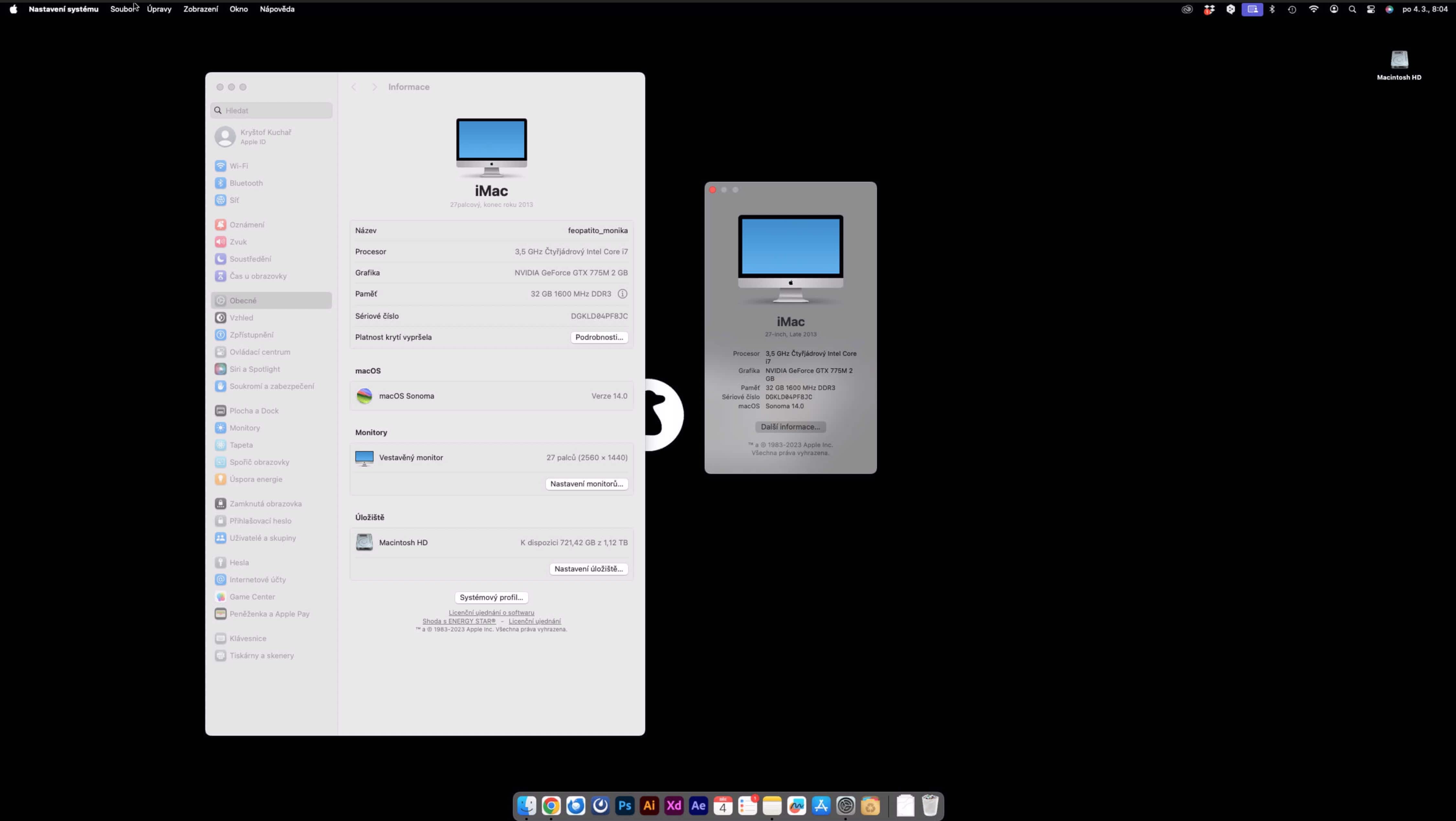Screen dimensions: 1456x821
Task: Click Systémový profil… button
Action: click(x=491, y=597)
